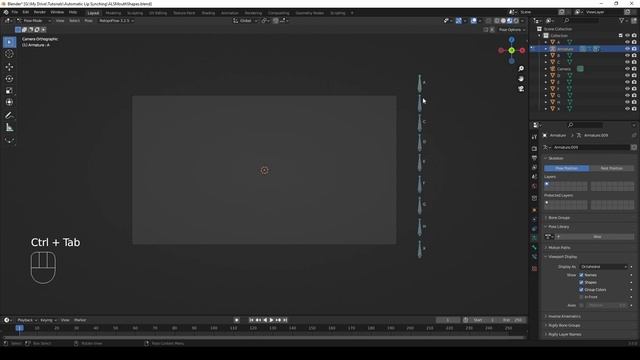Select the Move tool
This screenshot has width=640, height=360.
tap(9, 67)
